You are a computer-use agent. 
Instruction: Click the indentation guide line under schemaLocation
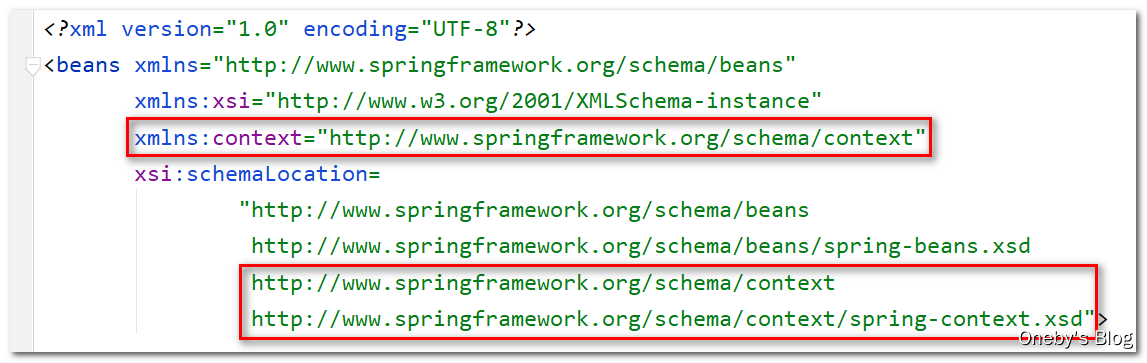[136, 263]
